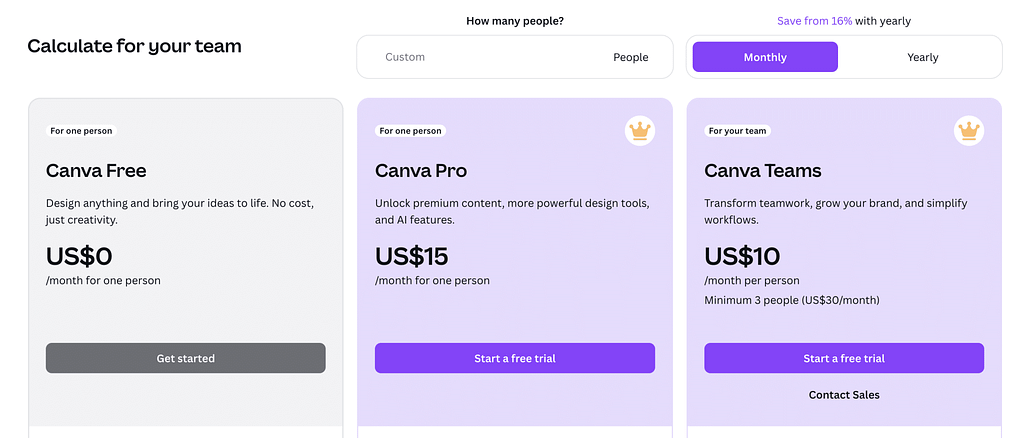Click the People label in count box
Viewport: 1024px width, 438px height.
(x=630, y=57)
